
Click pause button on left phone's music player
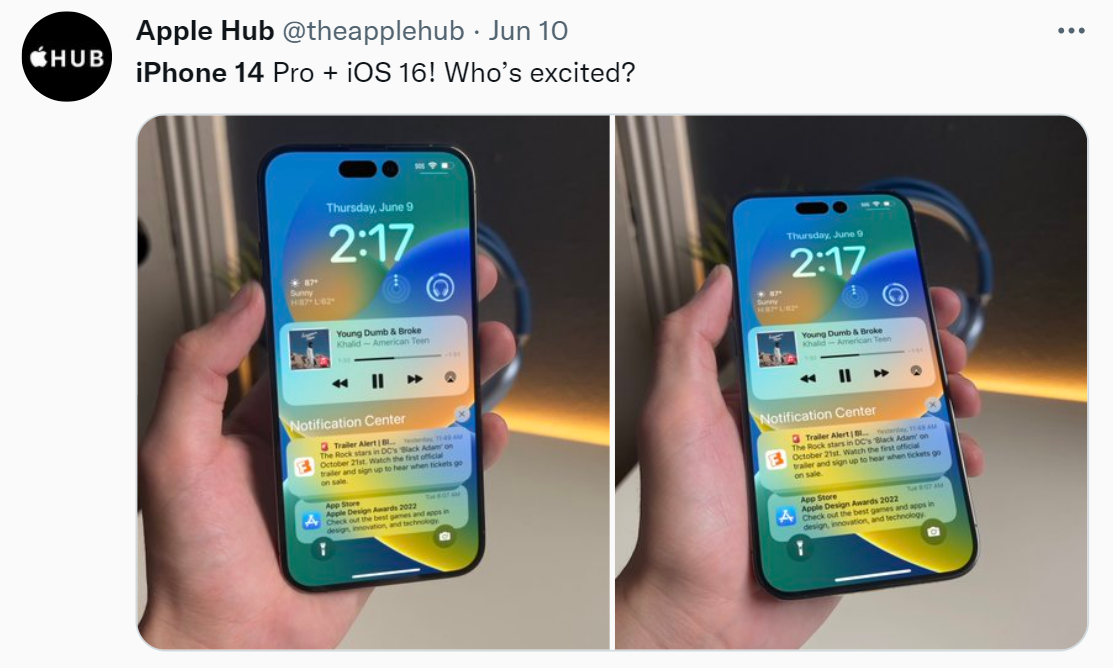point(378,381)
